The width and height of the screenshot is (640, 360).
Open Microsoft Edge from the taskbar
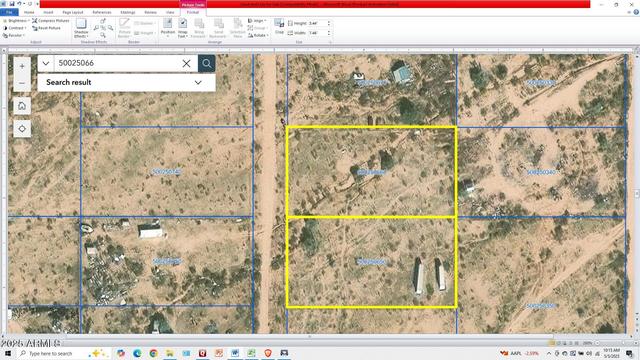(137, 353)
